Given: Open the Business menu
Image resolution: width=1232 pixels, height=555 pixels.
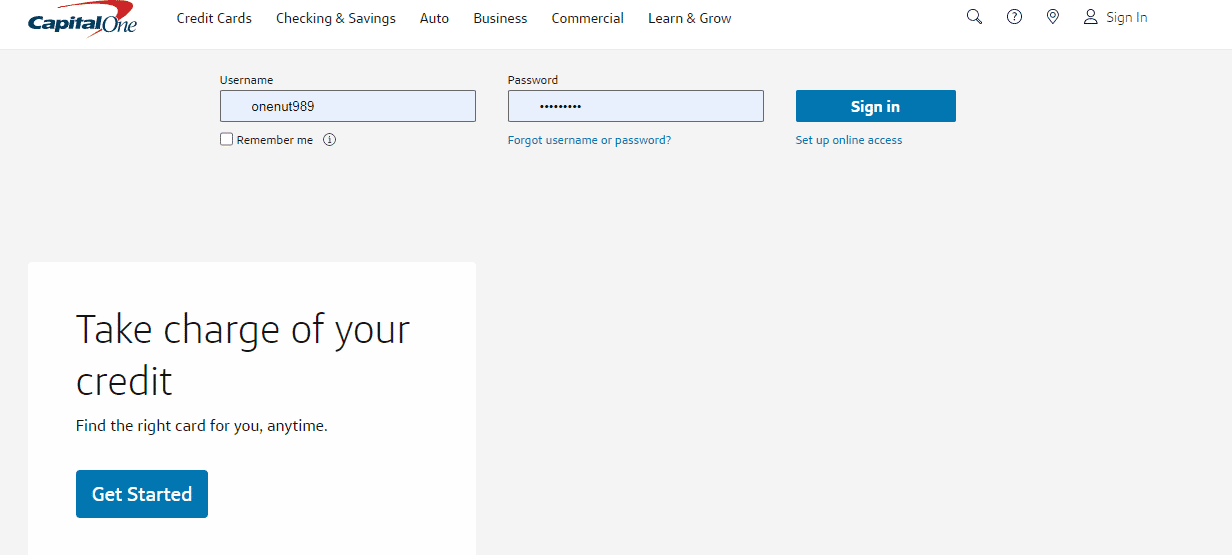Looking at the screenshot, I should pos(500,18).
